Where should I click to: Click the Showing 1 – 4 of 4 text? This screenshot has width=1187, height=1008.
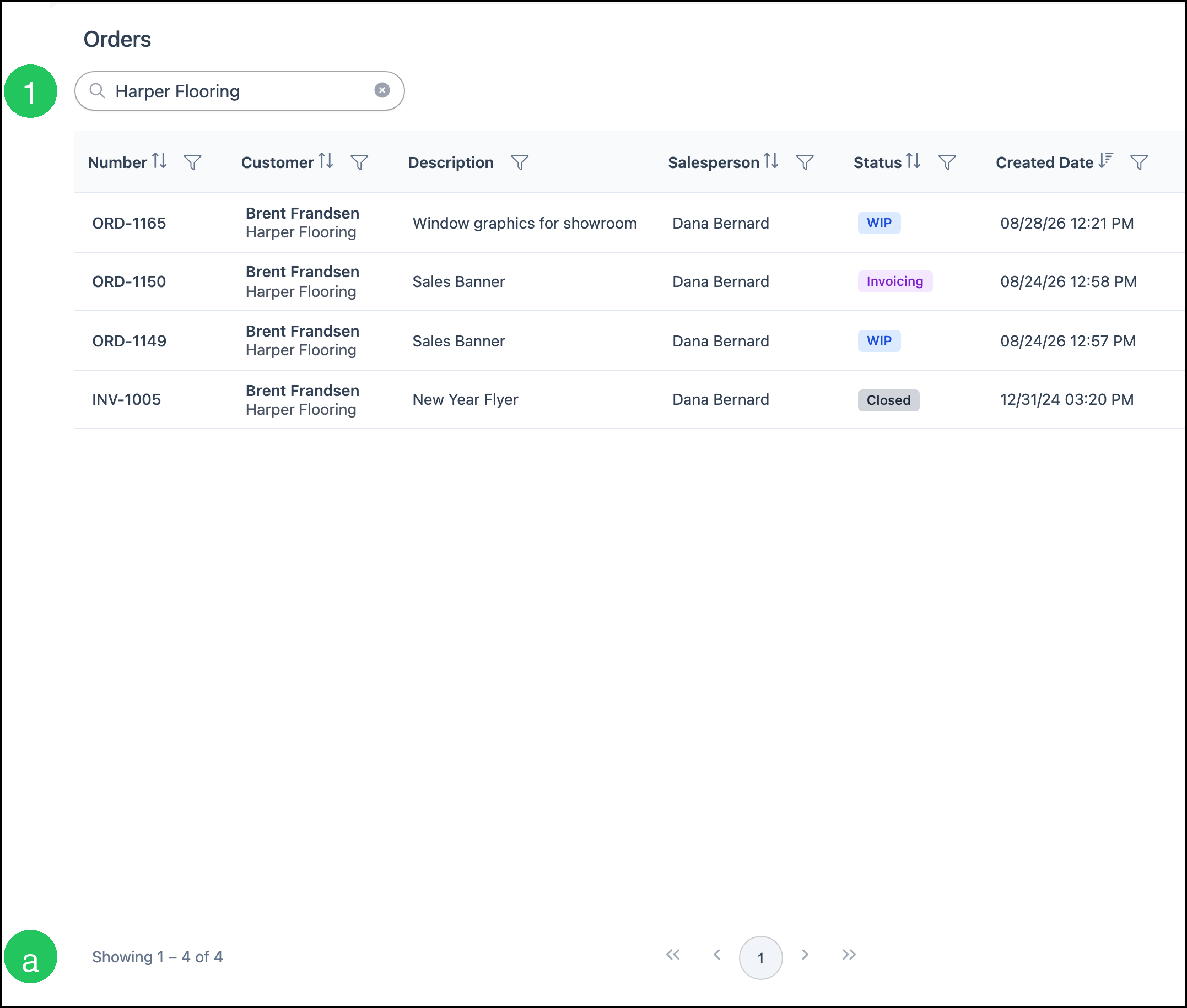point(157,957)
